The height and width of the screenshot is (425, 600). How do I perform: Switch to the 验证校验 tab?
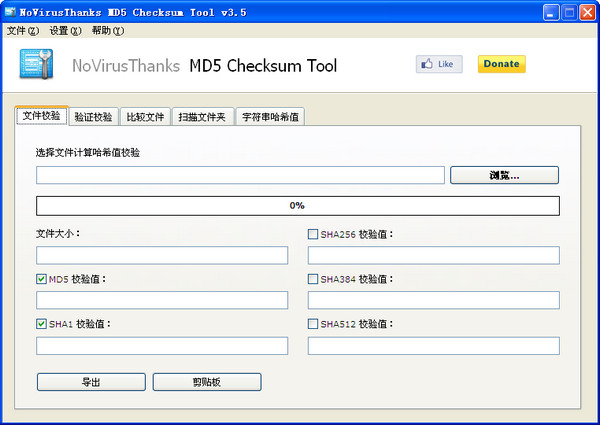tap(93, 117)
